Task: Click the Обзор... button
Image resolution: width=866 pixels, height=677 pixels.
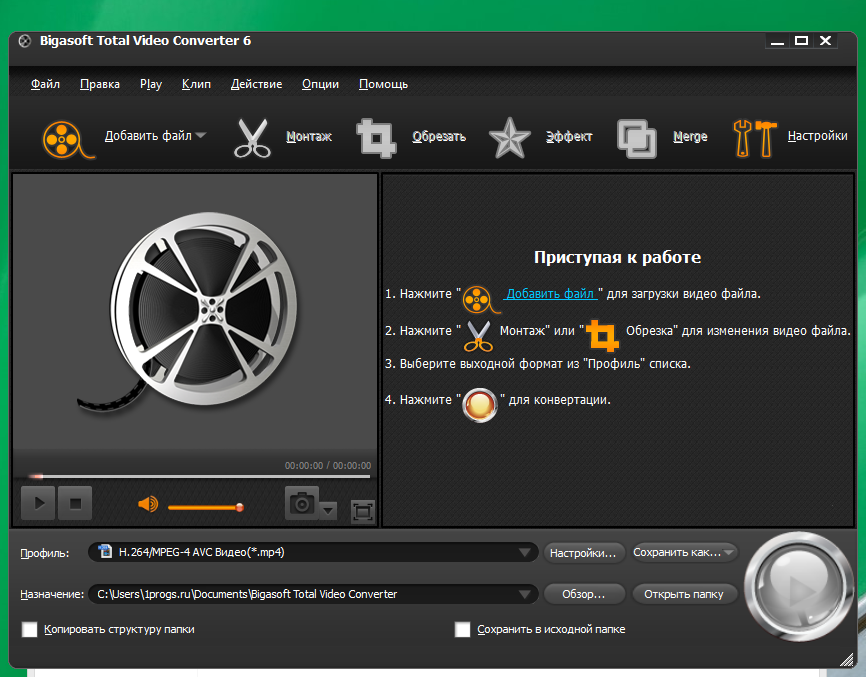Action: point(584,593)
